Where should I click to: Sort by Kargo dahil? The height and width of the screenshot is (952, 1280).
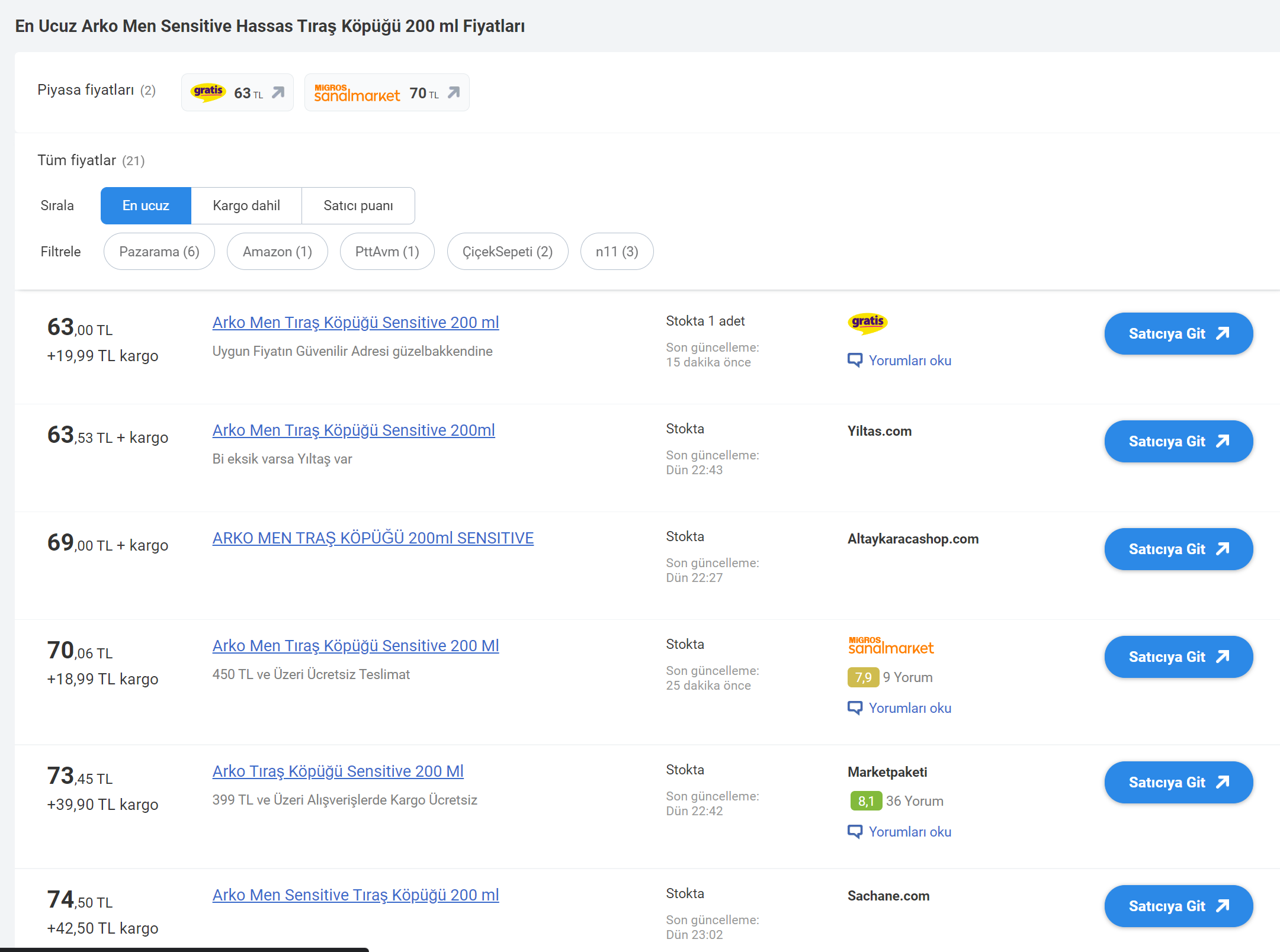[246, 205]
